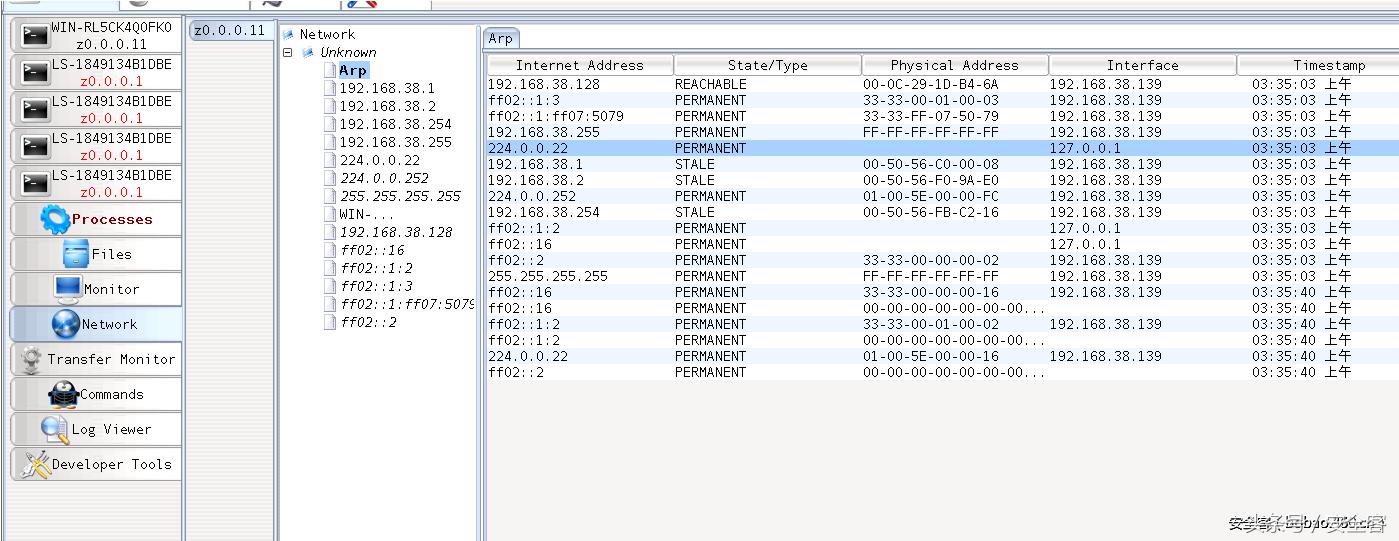
Task: Select 192.168.38.128 in the network tree
Action: (x=396, y=232)
